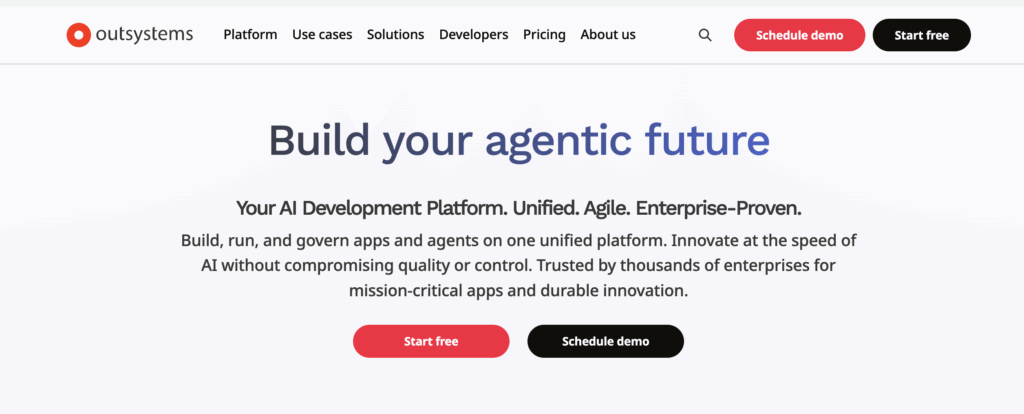Open search with the magnifier icon
The image size is (1024, 414).
click(x=705, y=35)
